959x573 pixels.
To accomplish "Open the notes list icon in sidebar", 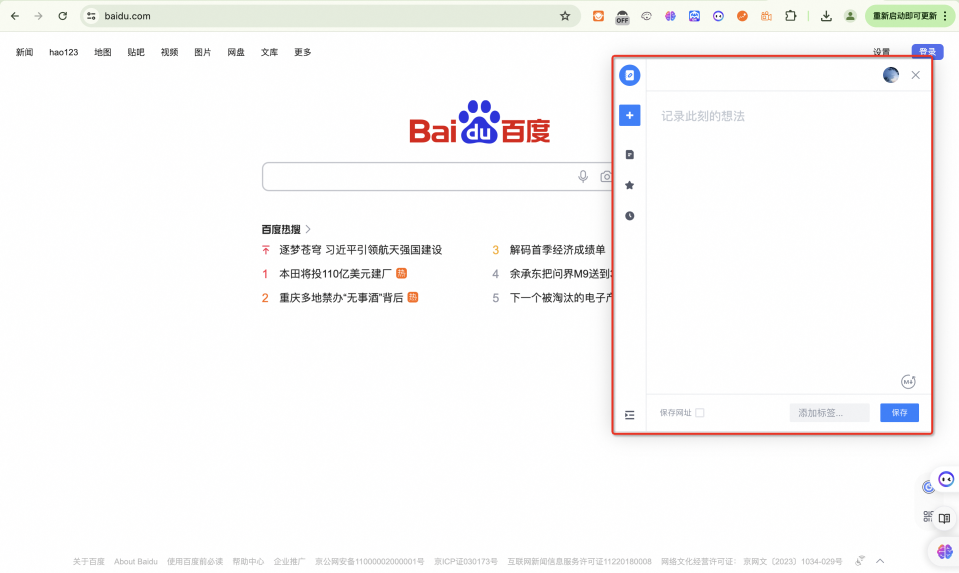I will click(x=629, y=155).
